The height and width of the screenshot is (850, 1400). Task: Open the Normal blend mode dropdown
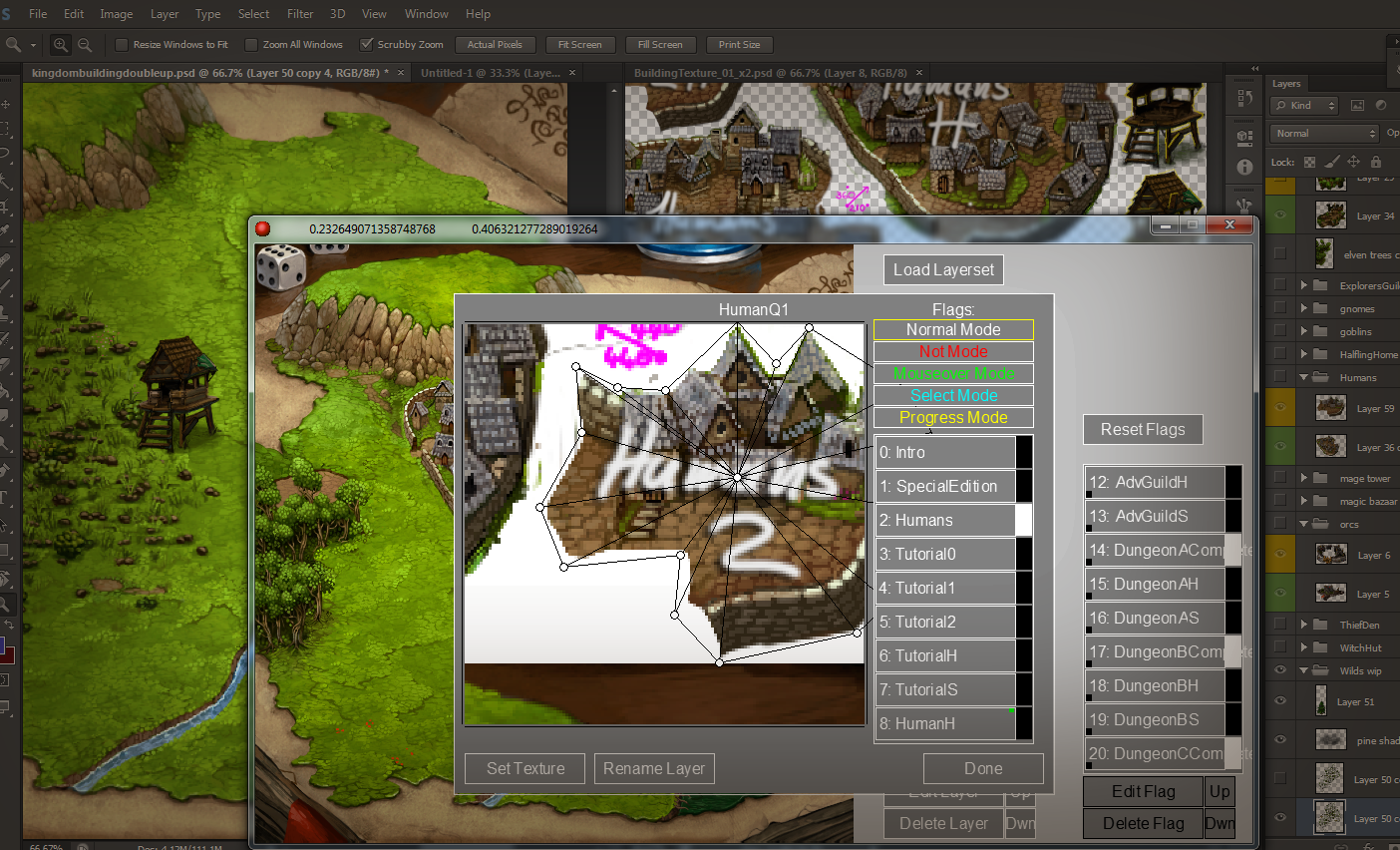coord(1324,134)
